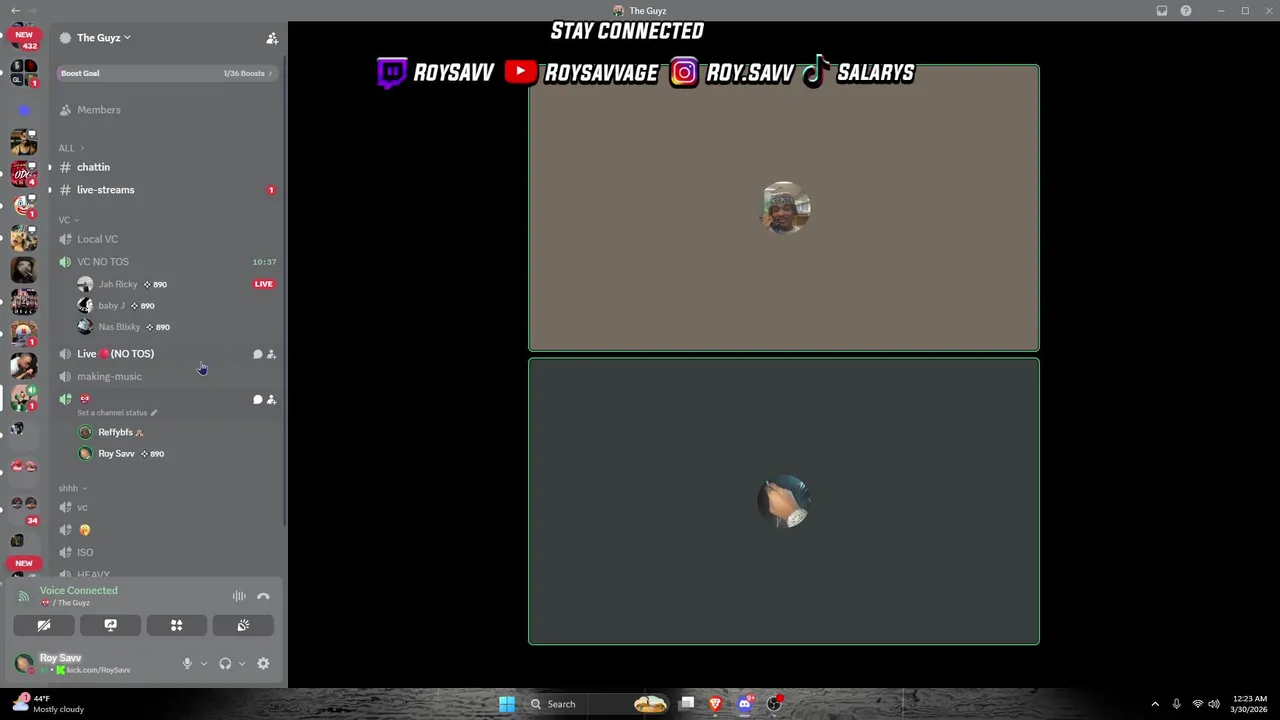This screenshot has height=720, width=1280.
Task: Share your screen button
Action: click(x=110, y=626)
